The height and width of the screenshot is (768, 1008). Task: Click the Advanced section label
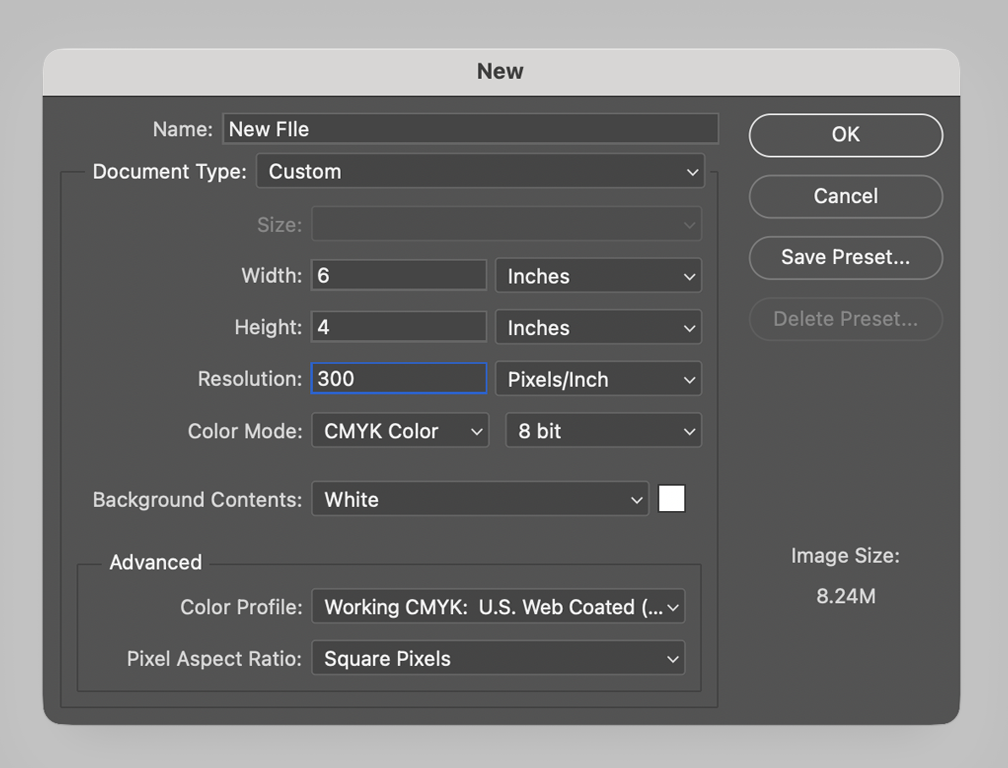tap(156, 562)
